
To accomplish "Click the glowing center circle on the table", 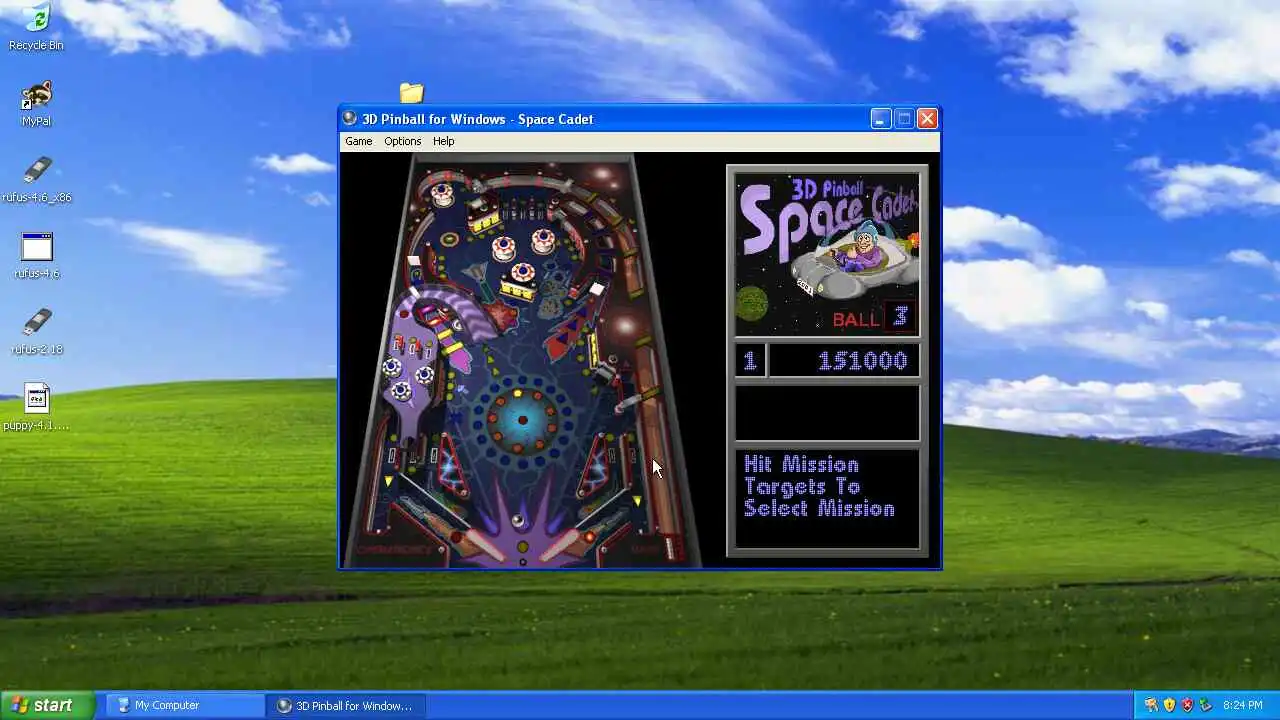I will tap(521, 419).
